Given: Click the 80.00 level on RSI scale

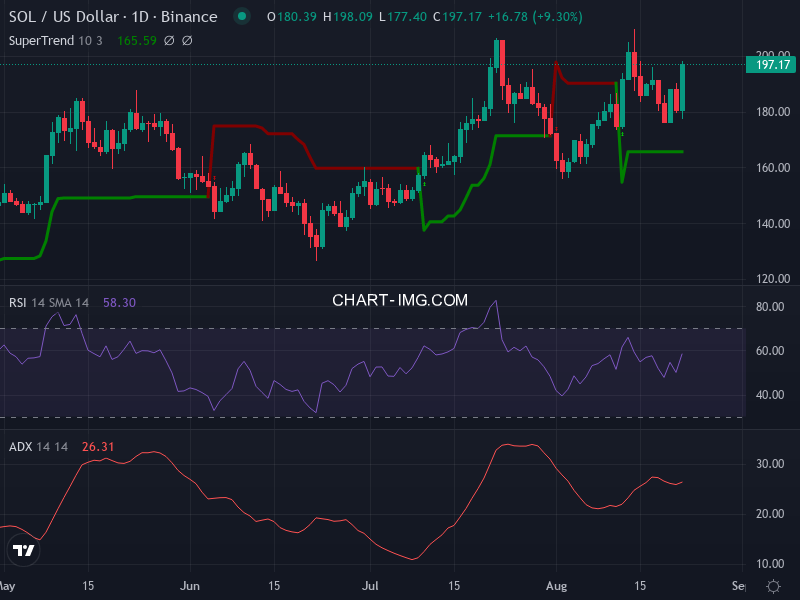Looking at the screenshot, I should 770,307.
